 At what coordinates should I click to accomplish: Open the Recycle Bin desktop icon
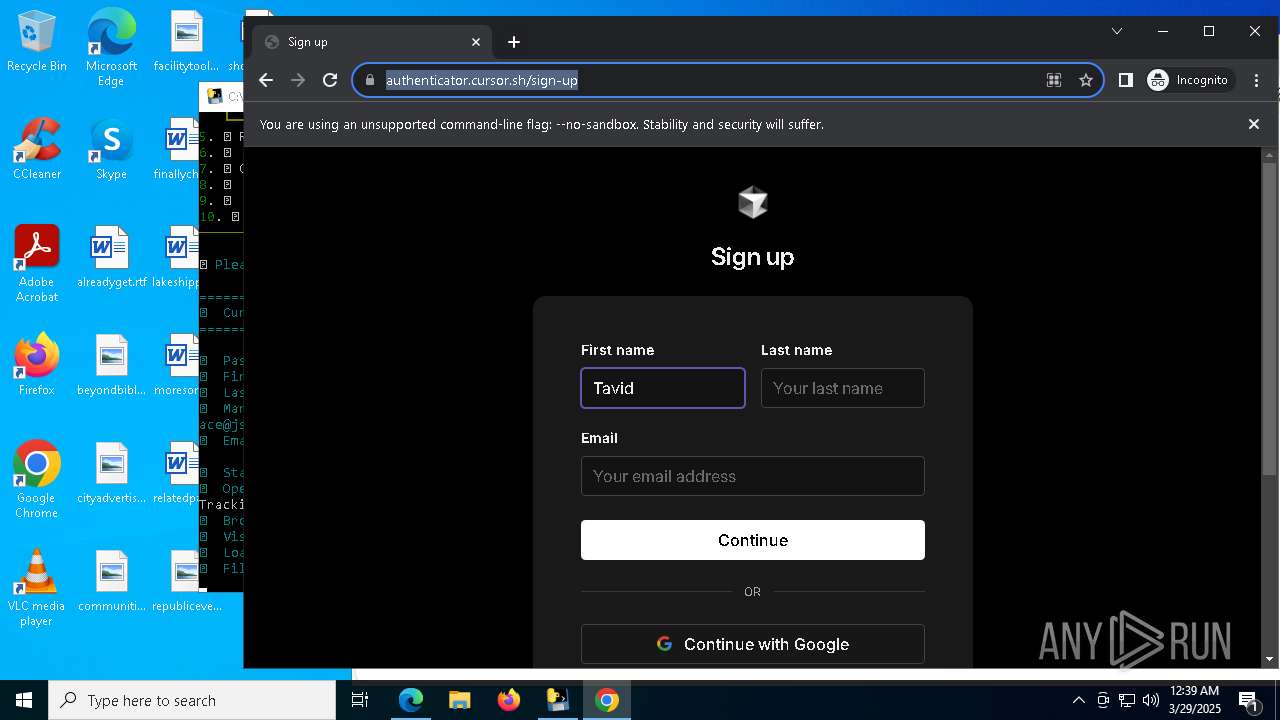(x=37, y=42)
